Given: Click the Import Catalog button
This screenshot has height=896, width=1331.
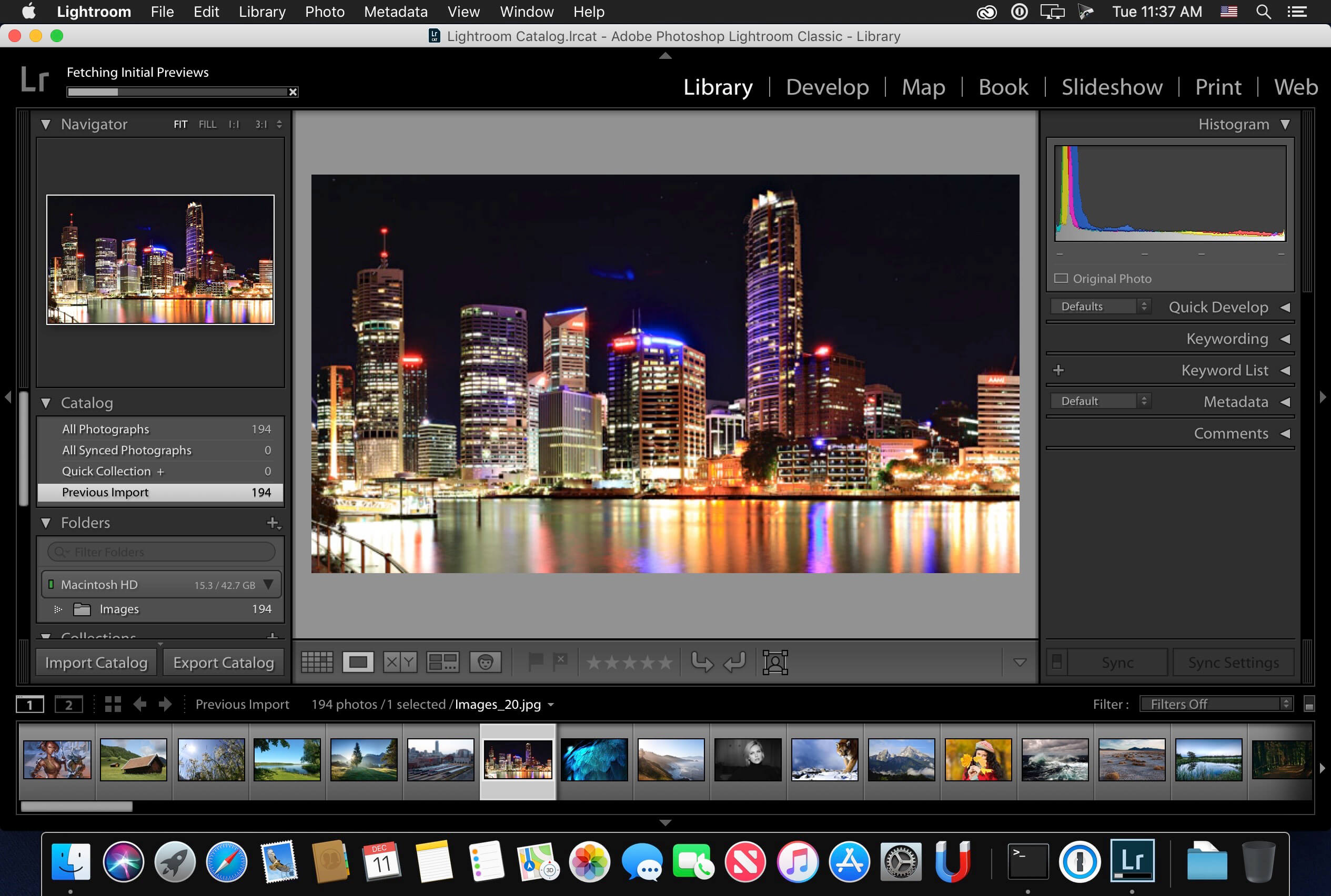Looking at the screenshot, I should (x=97, y=662).
